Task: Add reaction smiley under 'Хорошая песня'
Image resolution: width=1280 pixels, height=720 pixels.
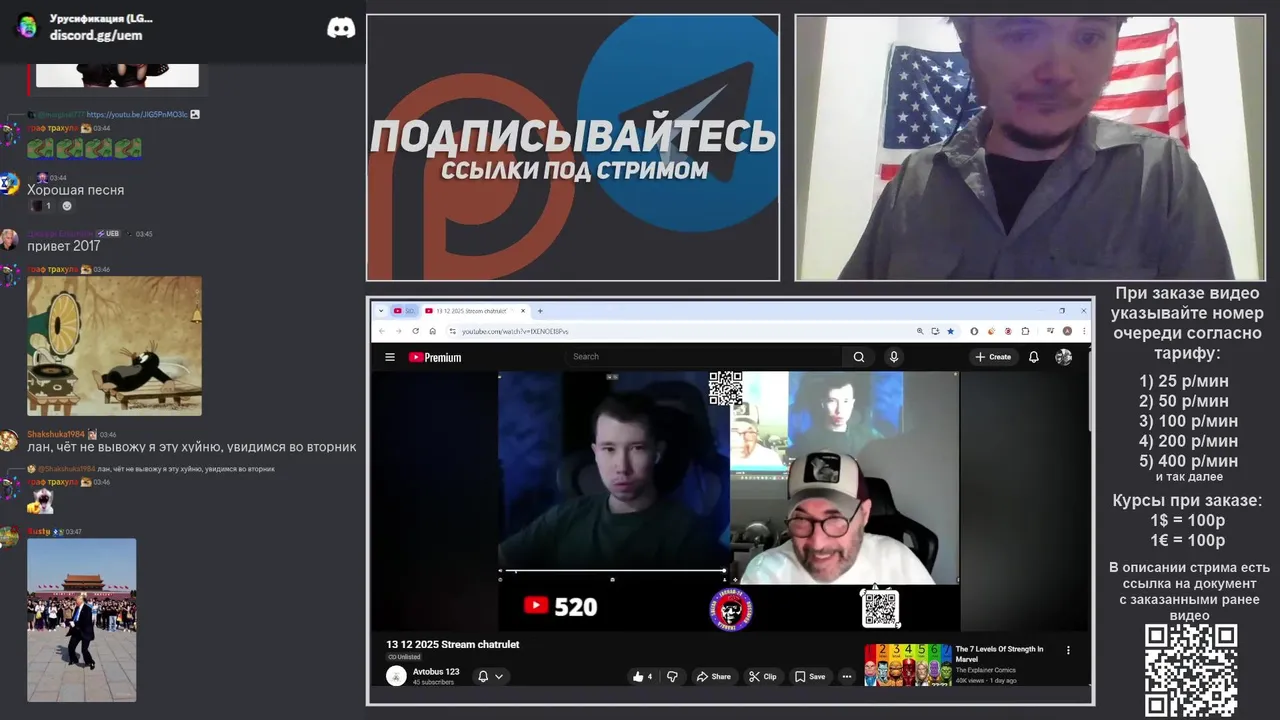Action: pos(67,206)
